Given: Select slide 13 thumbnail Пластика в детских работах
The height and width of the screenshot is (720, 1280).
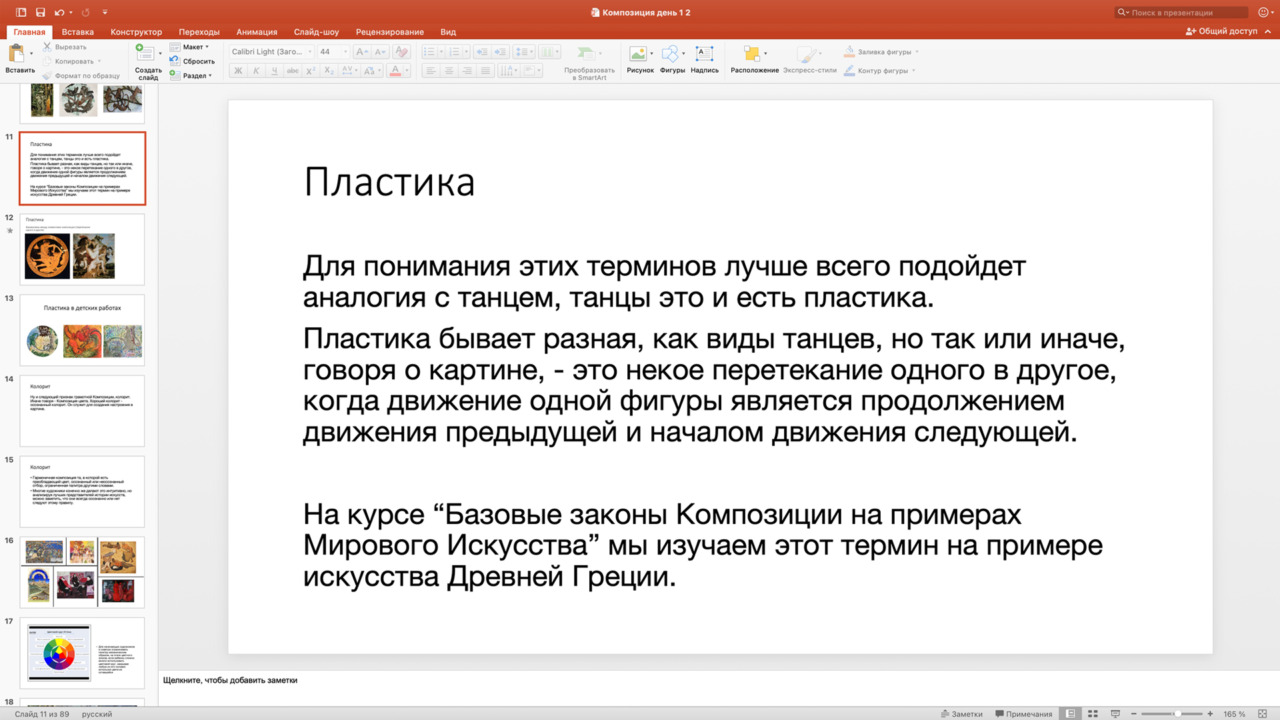Looking at the screenshot, I should pyautogui.click(x=82, y=330).
